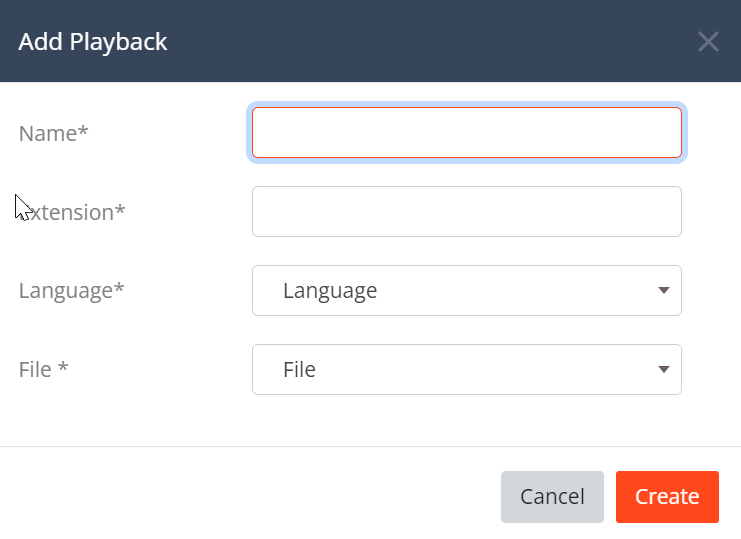Viewport: 741px width, 539px height.
Task: Click into the Extension text box
Action: [x=466, y=211]
